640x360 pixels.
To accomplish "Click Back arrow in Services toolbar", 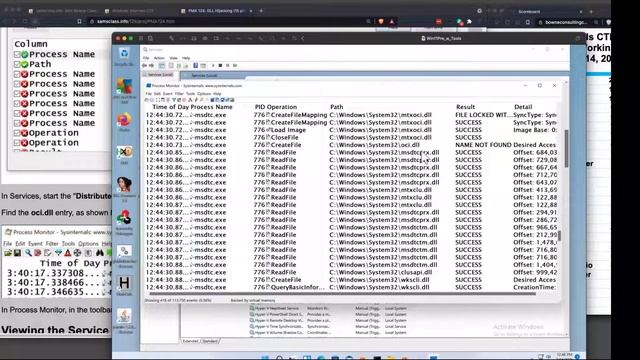I will [x=144, y=65].
